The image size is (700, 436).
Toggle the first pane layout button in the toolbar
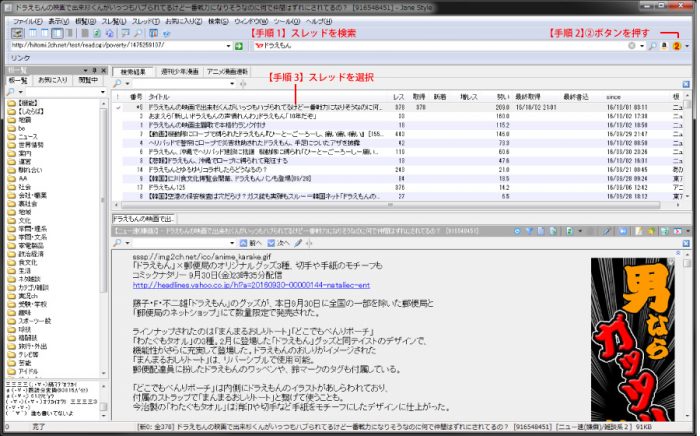[33, 33]
